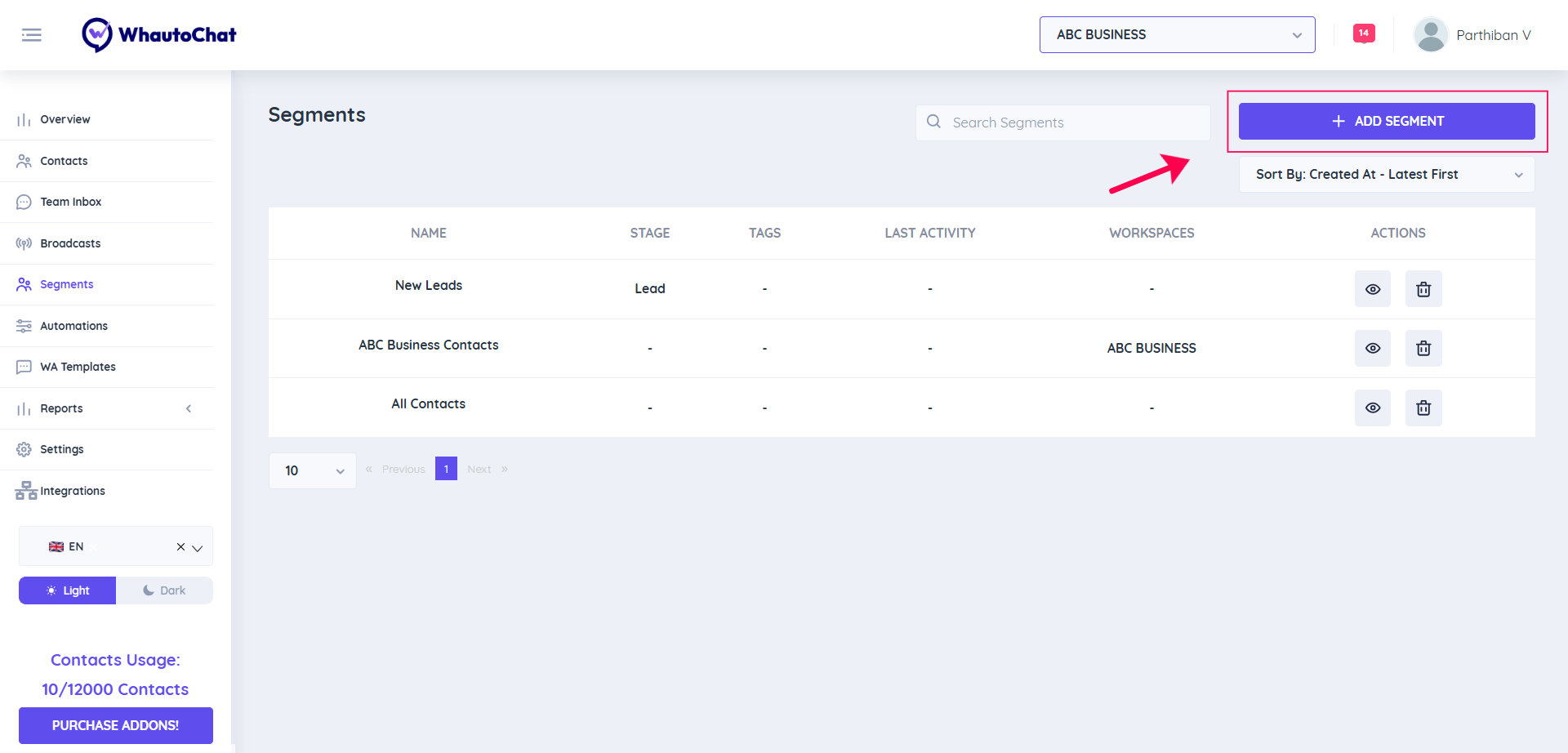Open the Overview menu item
Screen dimensions: 1568x753
[65, 119]
